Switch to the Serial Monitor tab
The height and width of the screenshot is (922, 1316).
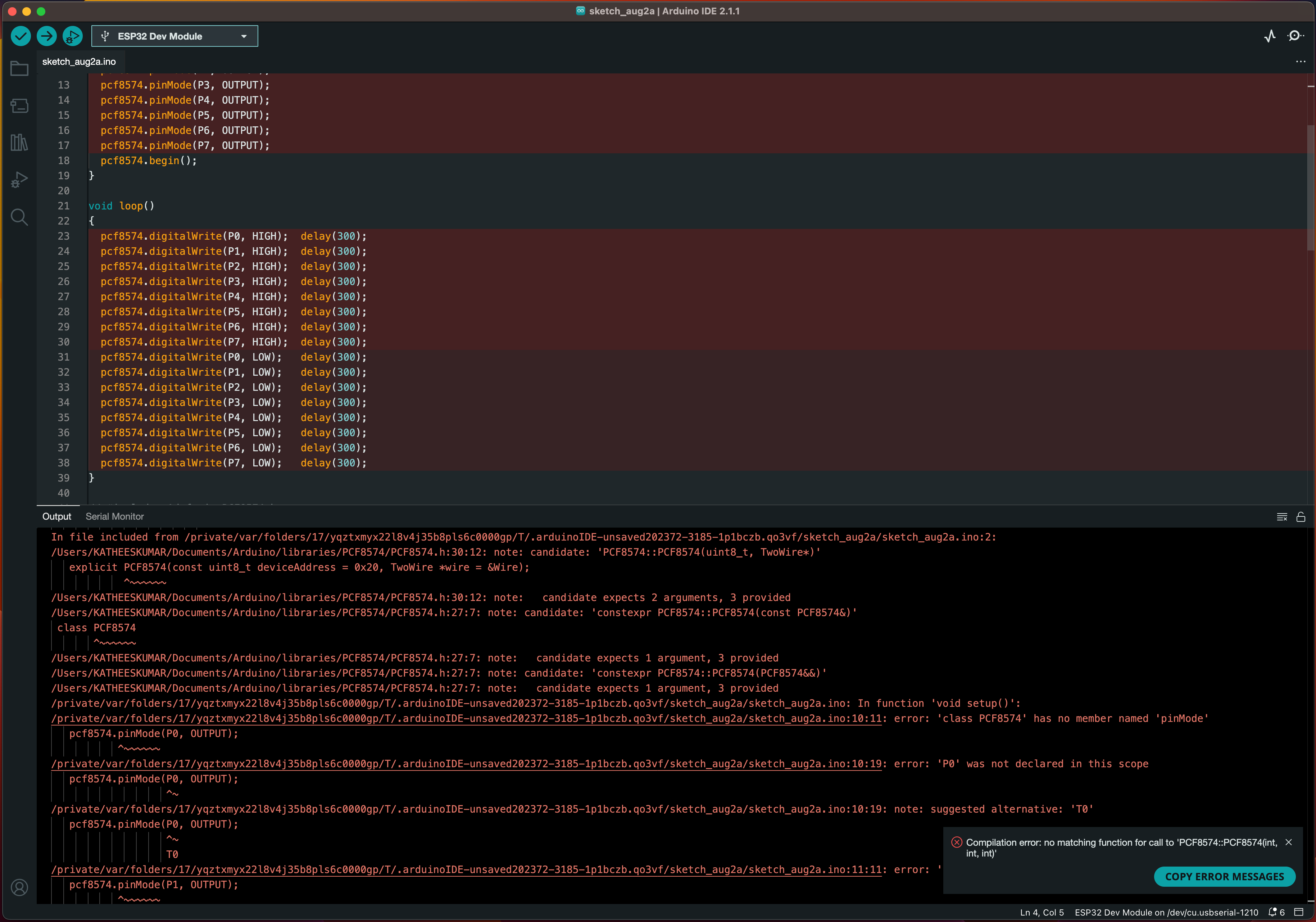pyautogui.click(x=115, y=516)
